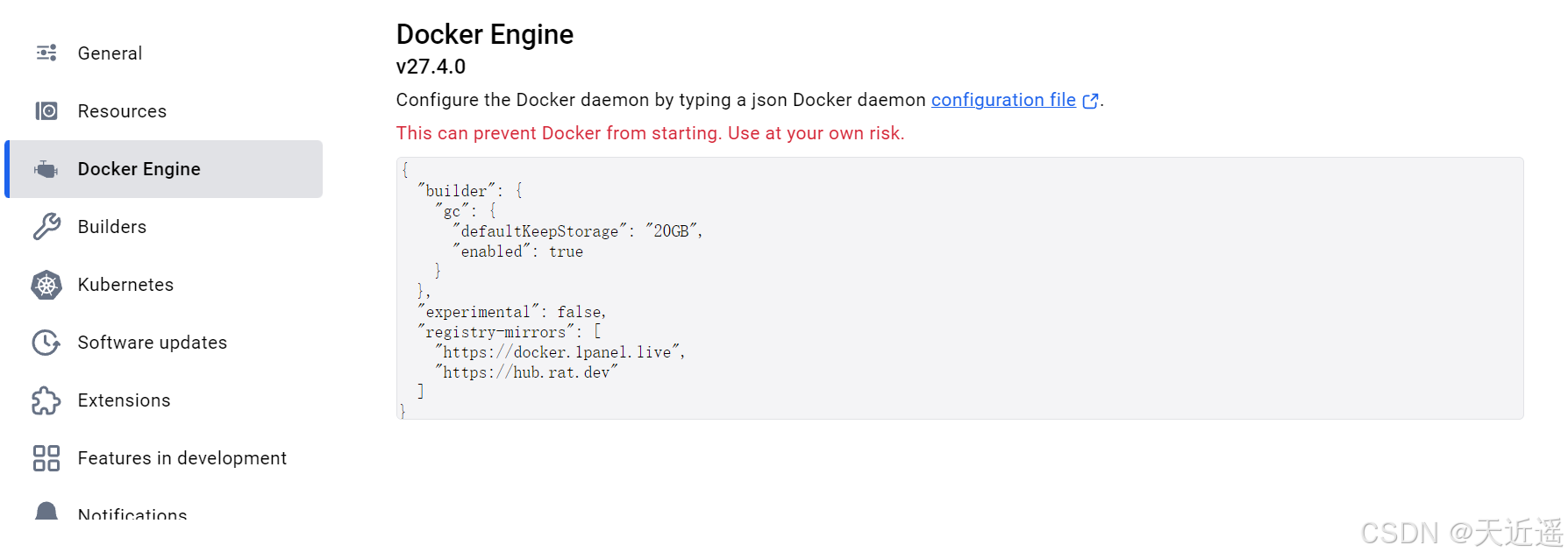This screenshot has width=1568, height=559.
Task: Click the Notifications bell icon
Action: (46, 511)
